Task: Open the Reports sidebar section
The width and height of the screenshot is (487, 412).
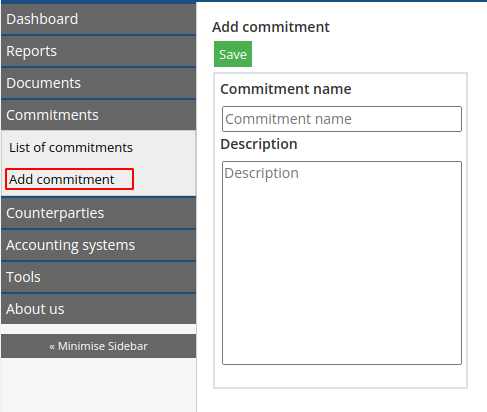Action: pos(98,51)
